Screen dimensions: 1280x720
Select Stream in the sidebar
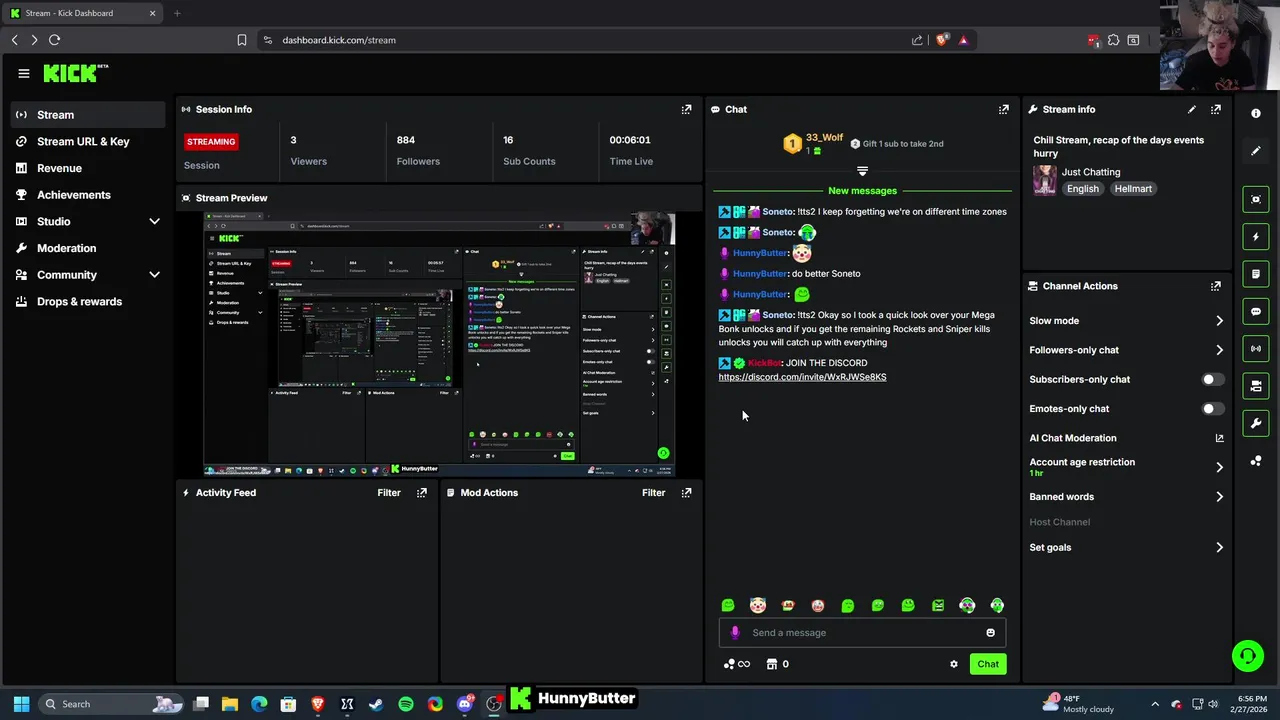click(x=89, y=115)
